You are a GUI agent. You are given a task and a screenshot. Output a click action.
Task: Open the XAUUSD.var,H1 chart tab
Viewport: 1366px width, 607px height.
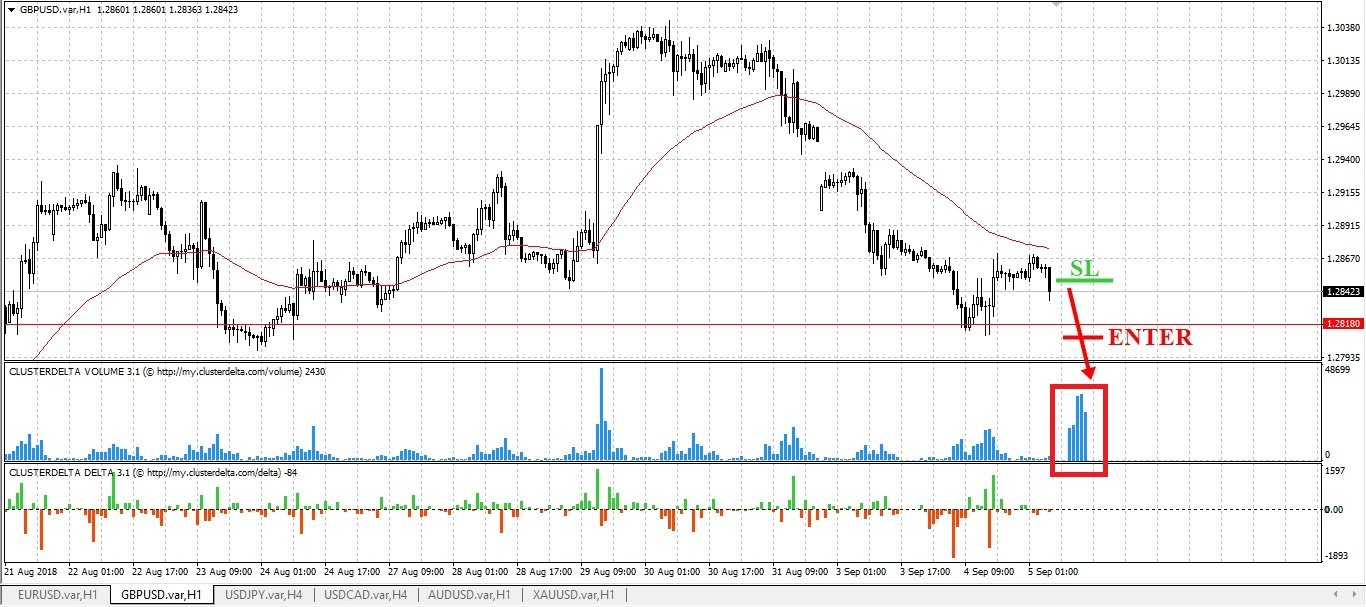[x=573, y=595]
